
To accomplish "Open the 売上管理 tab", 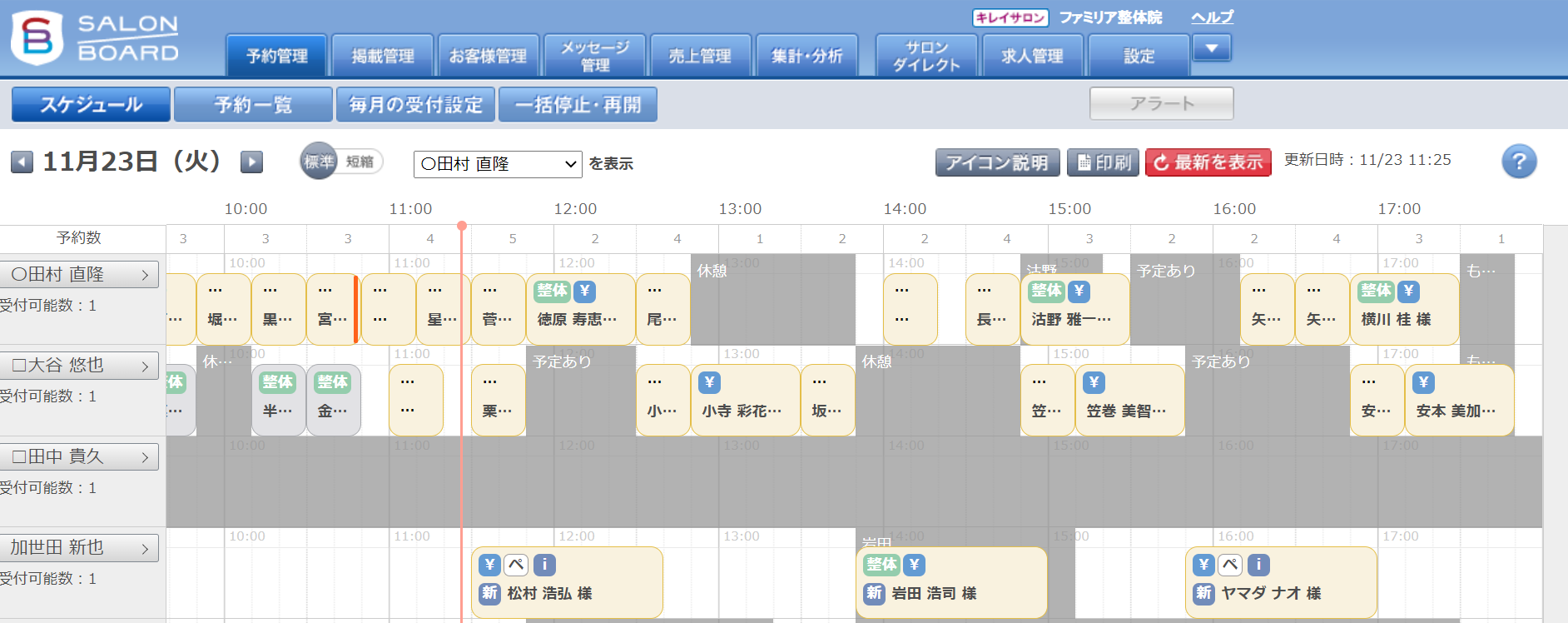I will (700, 56).
